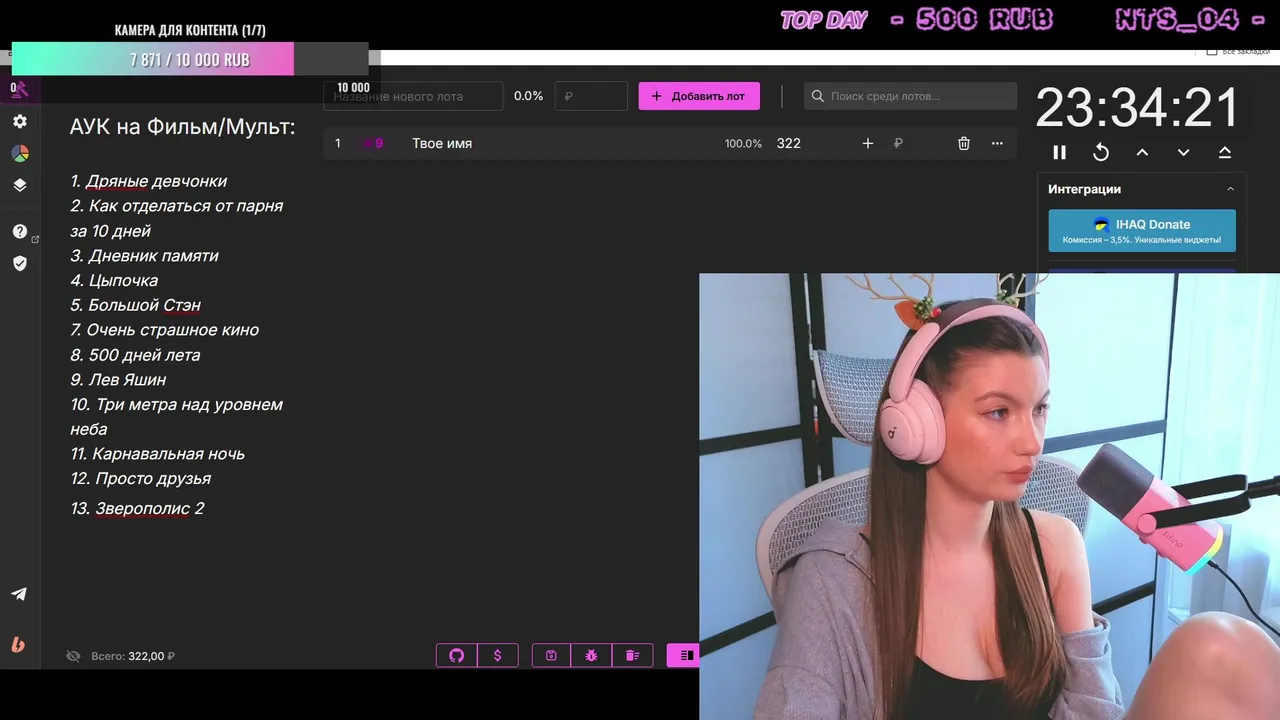
Task: Click the webcam overlay of the streamer
Action: (x=989, y=496)
